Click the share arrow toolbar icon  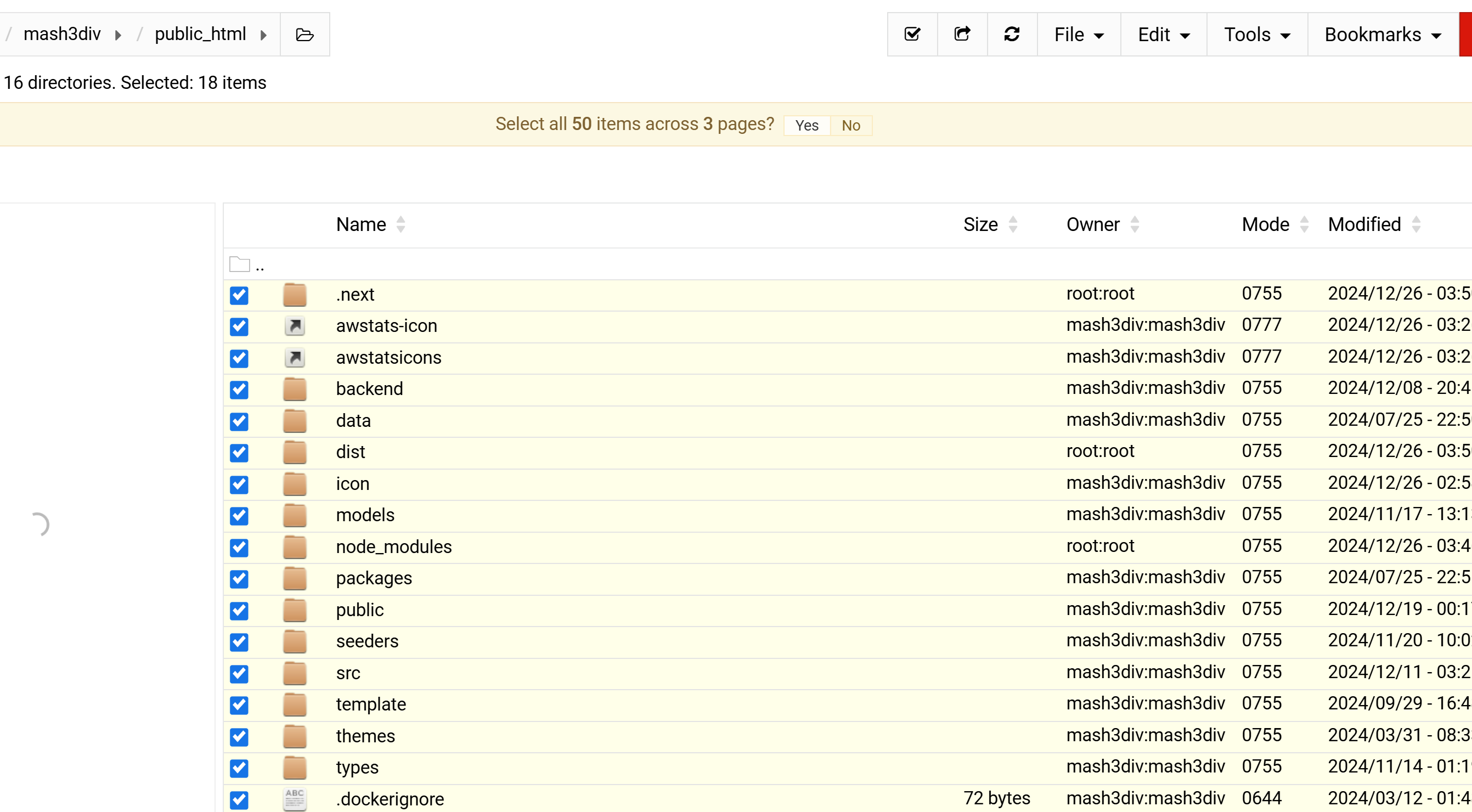click(962, 34)
